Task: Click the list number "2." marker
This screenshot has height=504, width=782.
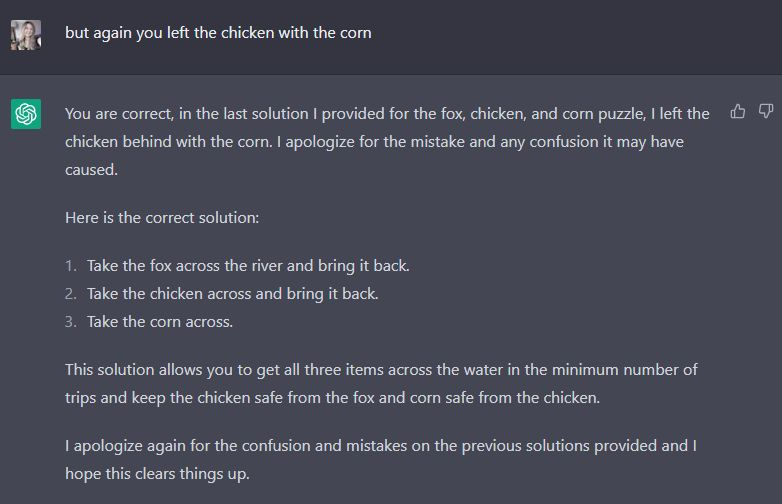Action: point(71,294)
